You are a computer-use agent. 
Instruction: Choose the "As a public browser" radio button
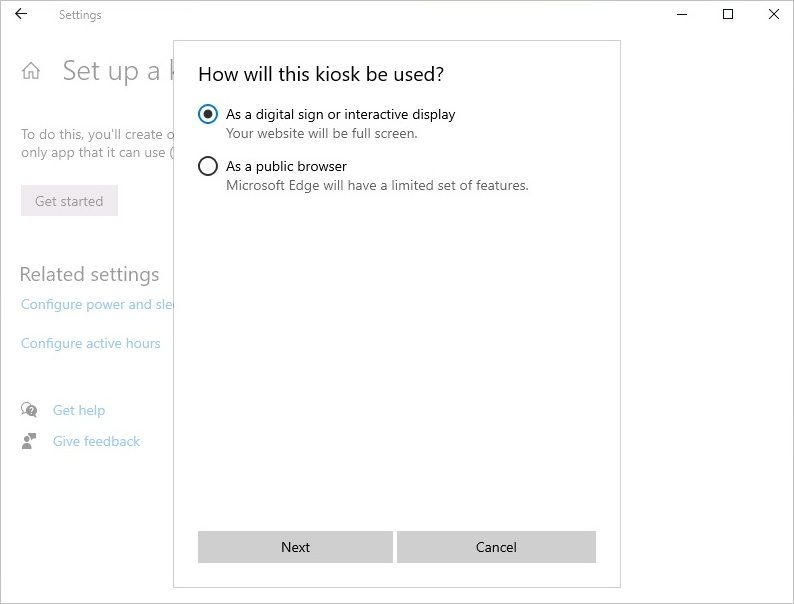(x=208, y=166)
